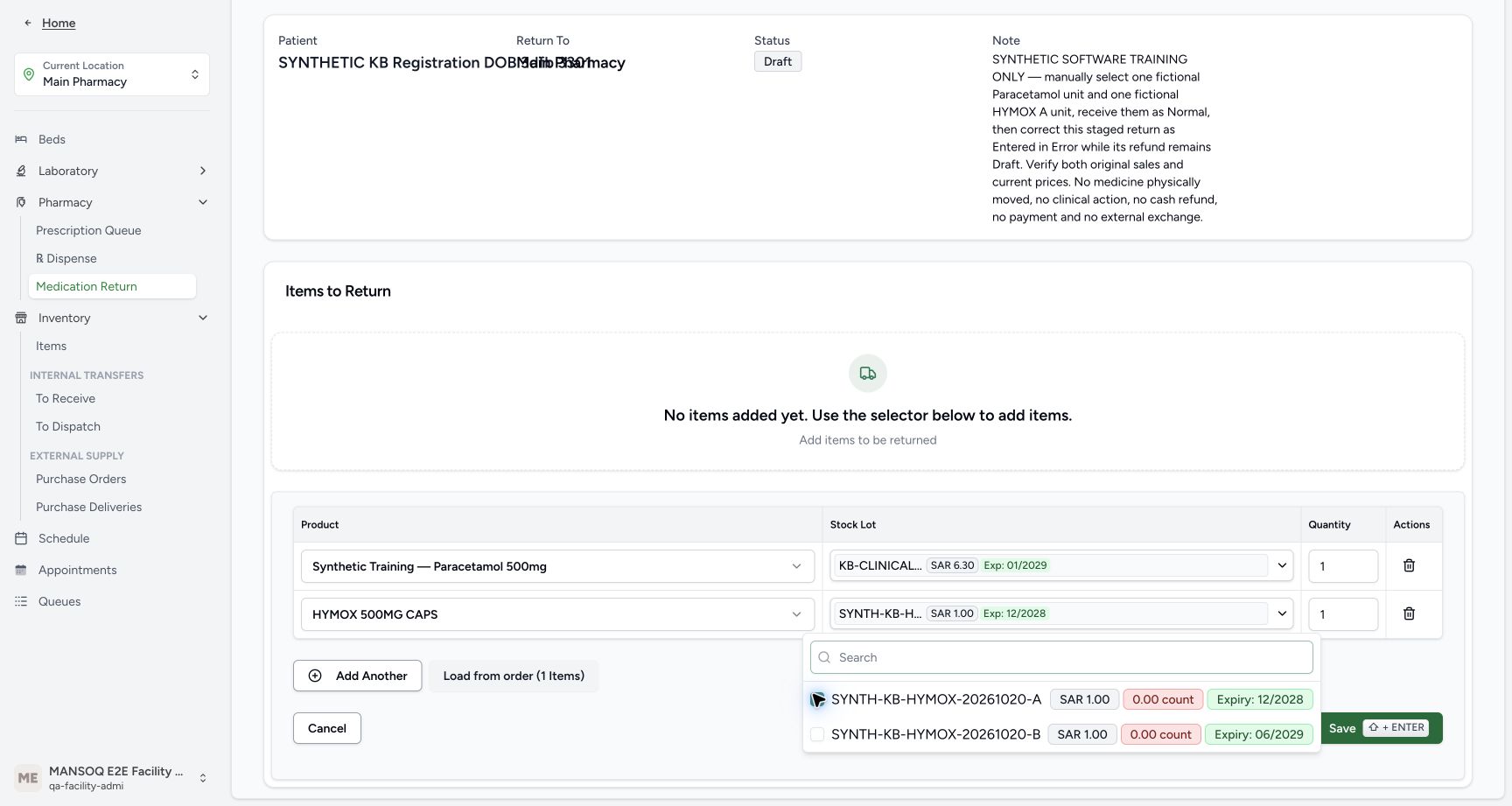
Task: Open Purchase Orders
Action: (x=80, y=479)
